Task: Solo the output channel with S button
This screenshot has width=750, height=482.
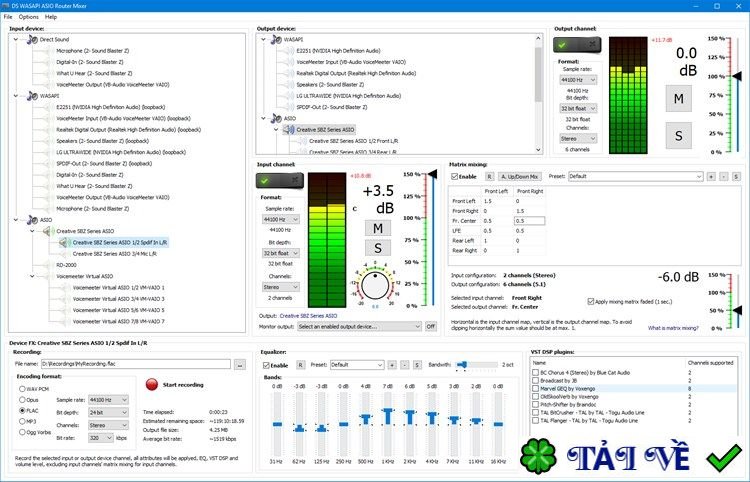Action: [x=678, y=136]
